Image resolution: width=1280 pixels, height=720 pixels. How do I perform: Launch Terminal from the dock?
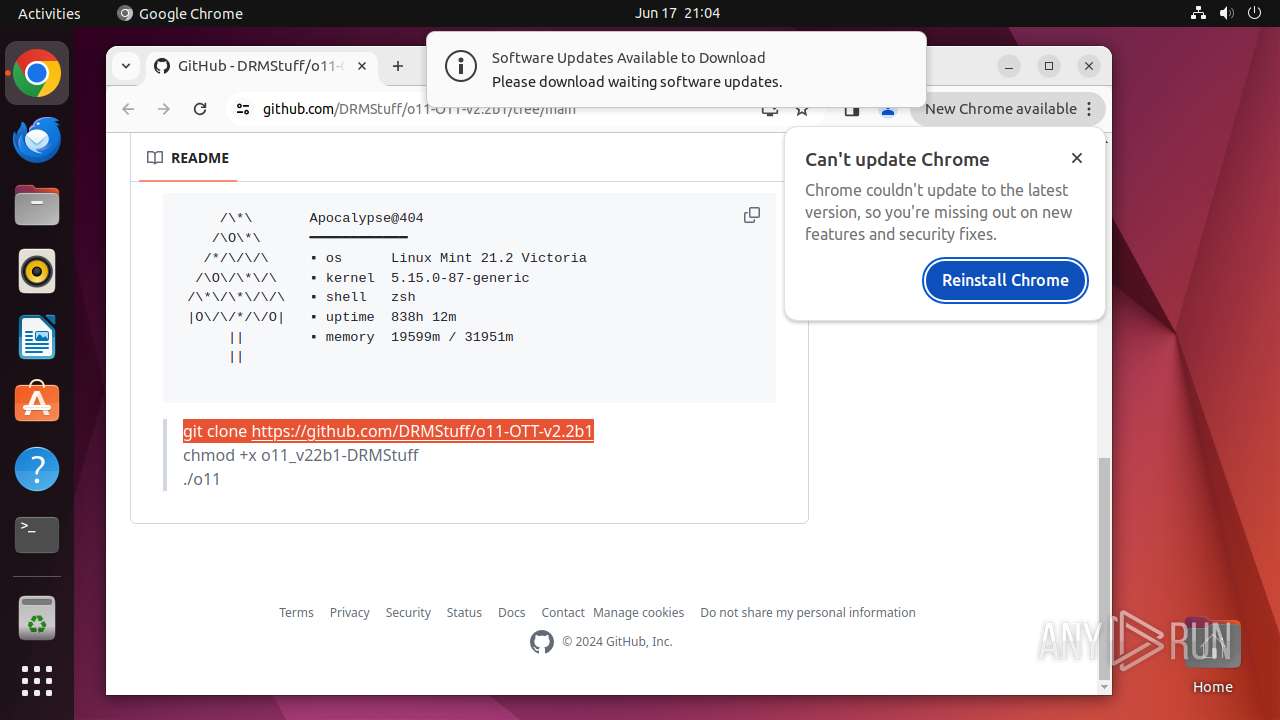pos(37,535)
